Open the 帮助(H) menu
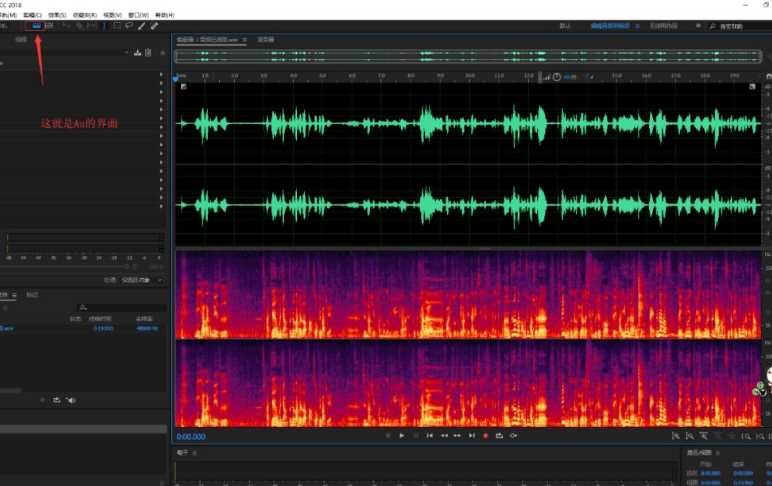772x486 pixels. click(x=164, y=15)
